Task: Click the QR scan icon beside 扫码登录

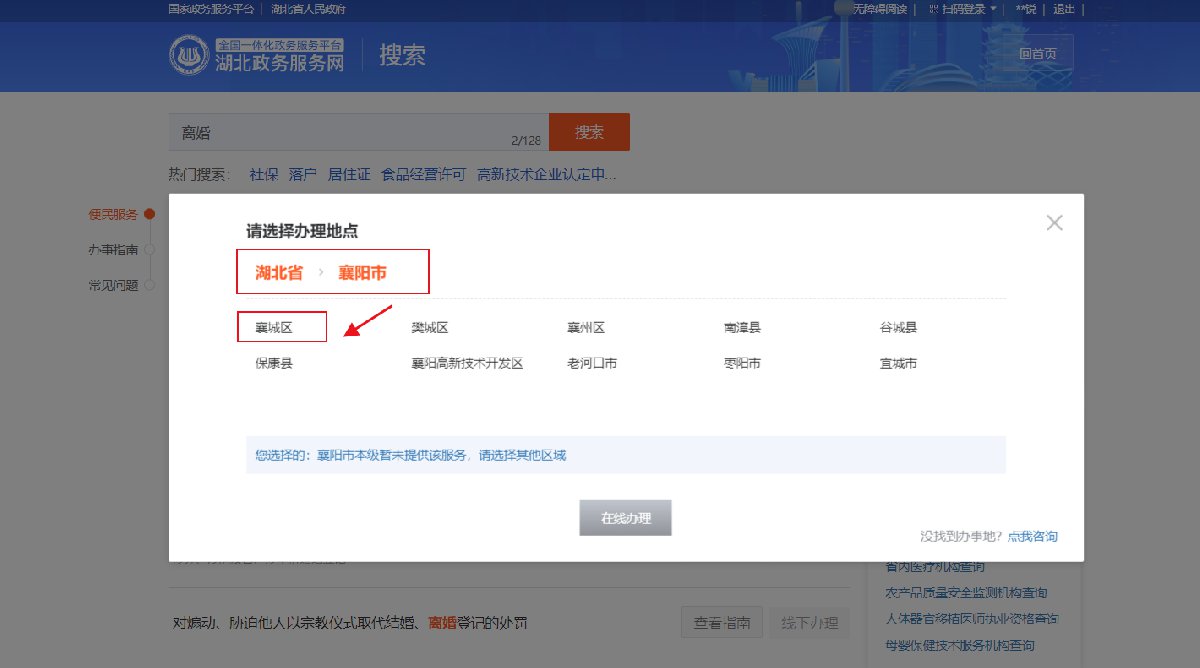Action: pos(933,9)
